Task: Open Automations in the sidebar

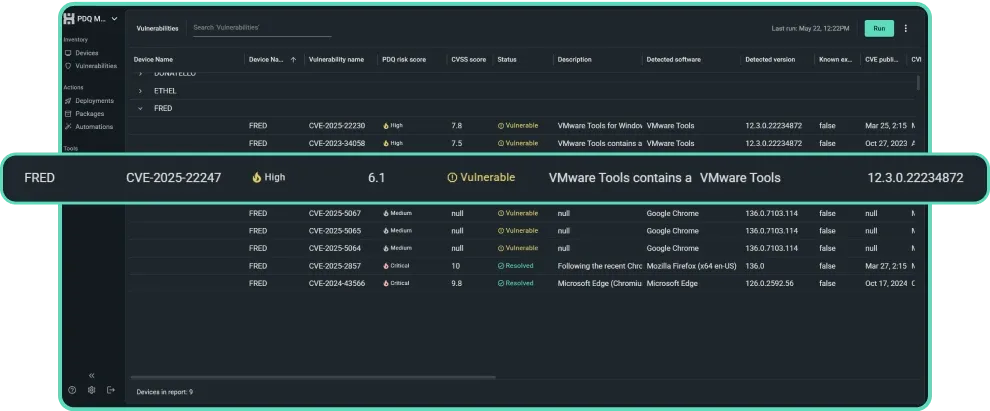Action: (94, 127)
